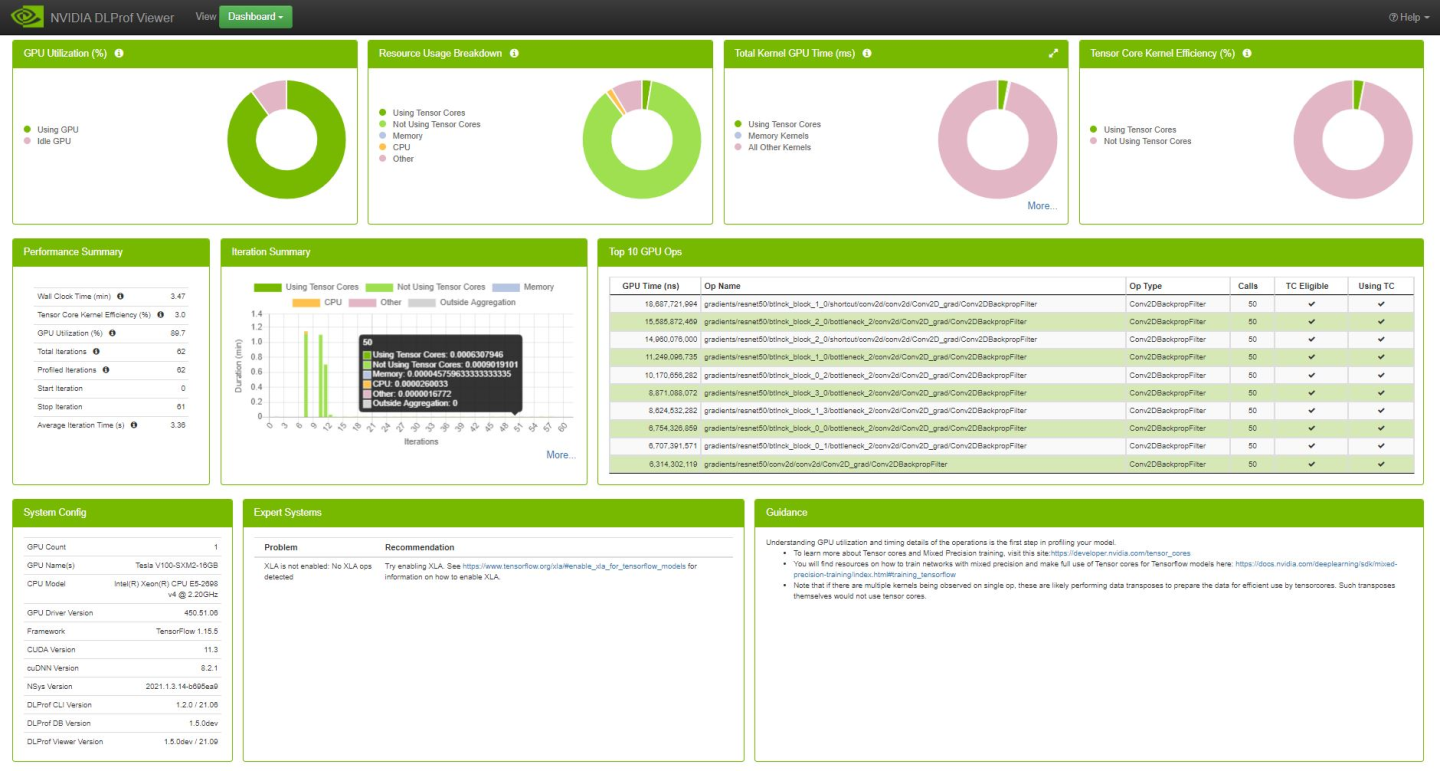Click info icon beside Average Iteration Time
1440x771 pixels.
point(134,425)
